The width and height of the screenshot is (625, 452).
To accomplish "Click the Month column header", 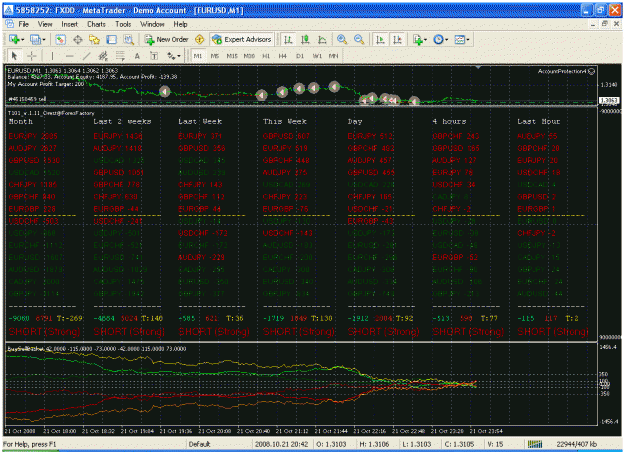I will pyautogui.click(x=20, y=121).
